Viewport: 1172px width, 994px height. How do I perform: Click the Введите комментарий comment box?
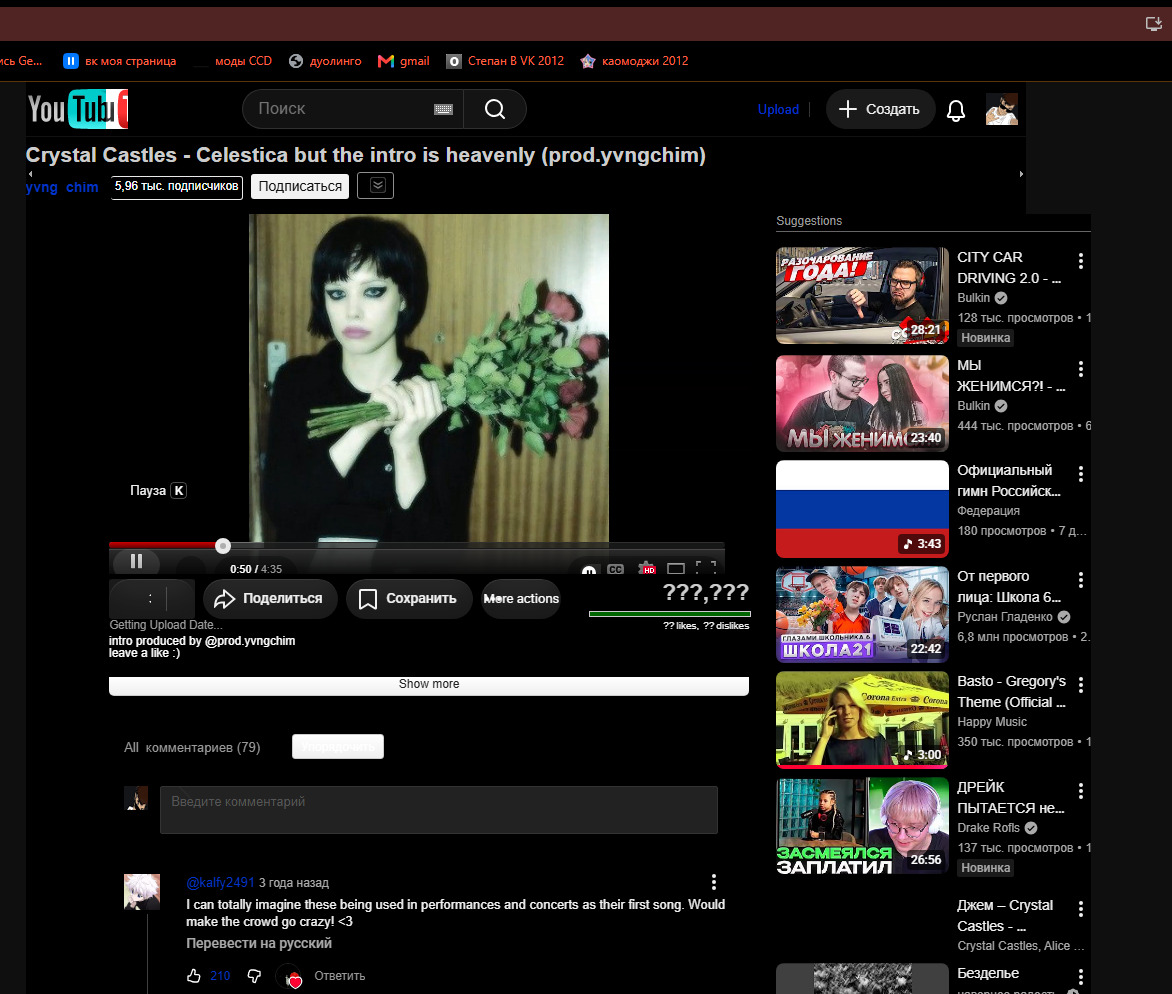pos(439,809)
